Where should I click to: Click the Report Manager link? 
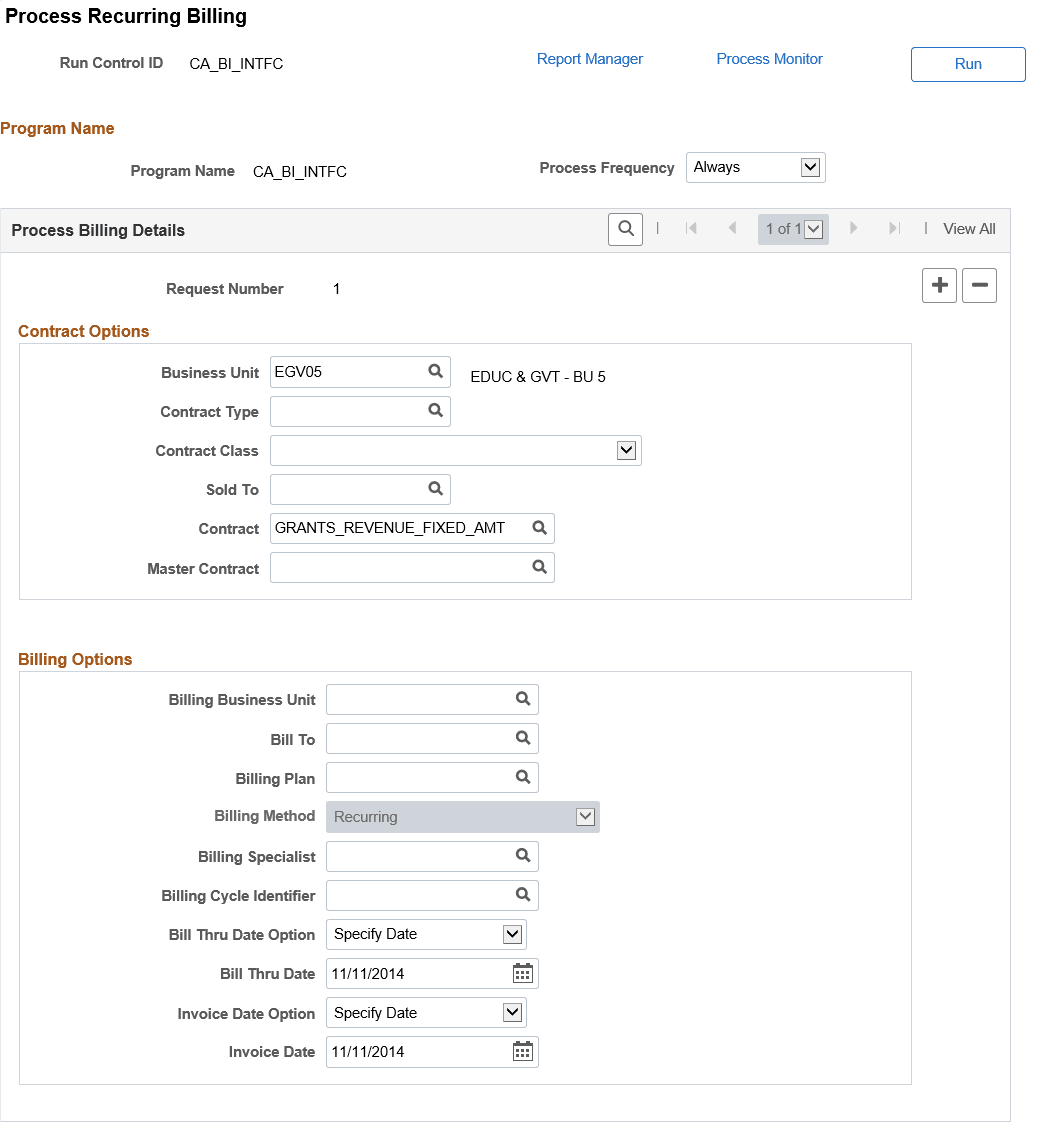589,59
